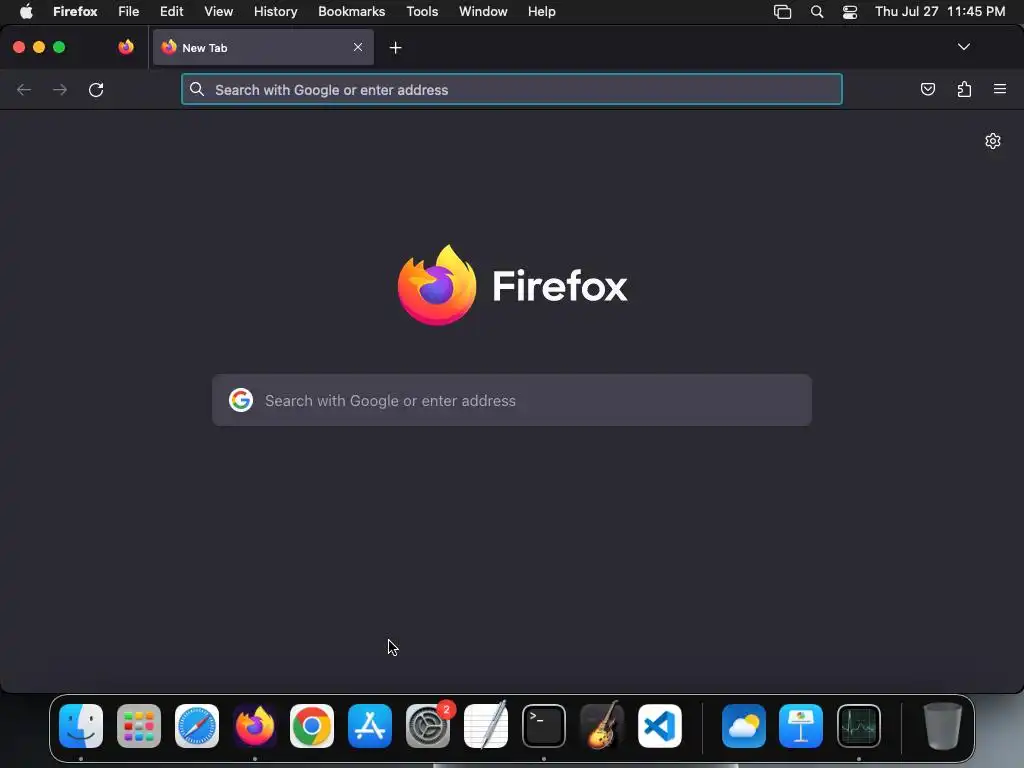The width and height of the screenshot is (1024, 768).
Task: Launch GarageBand from the Dock
Action: [x=601, y=725]
